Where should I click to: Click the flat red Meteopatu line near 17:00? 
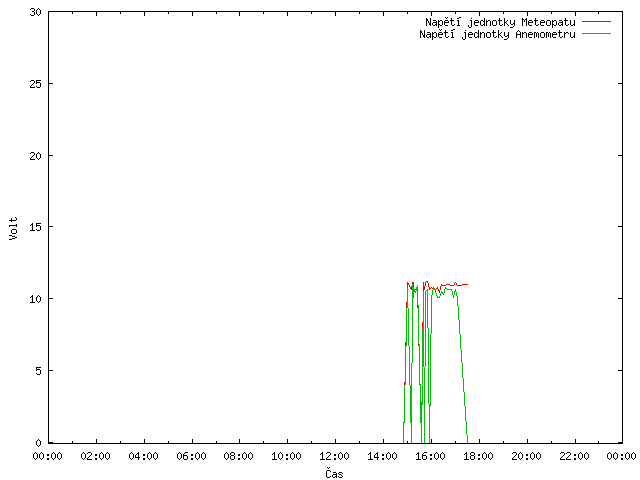click(x=455, y=284)
